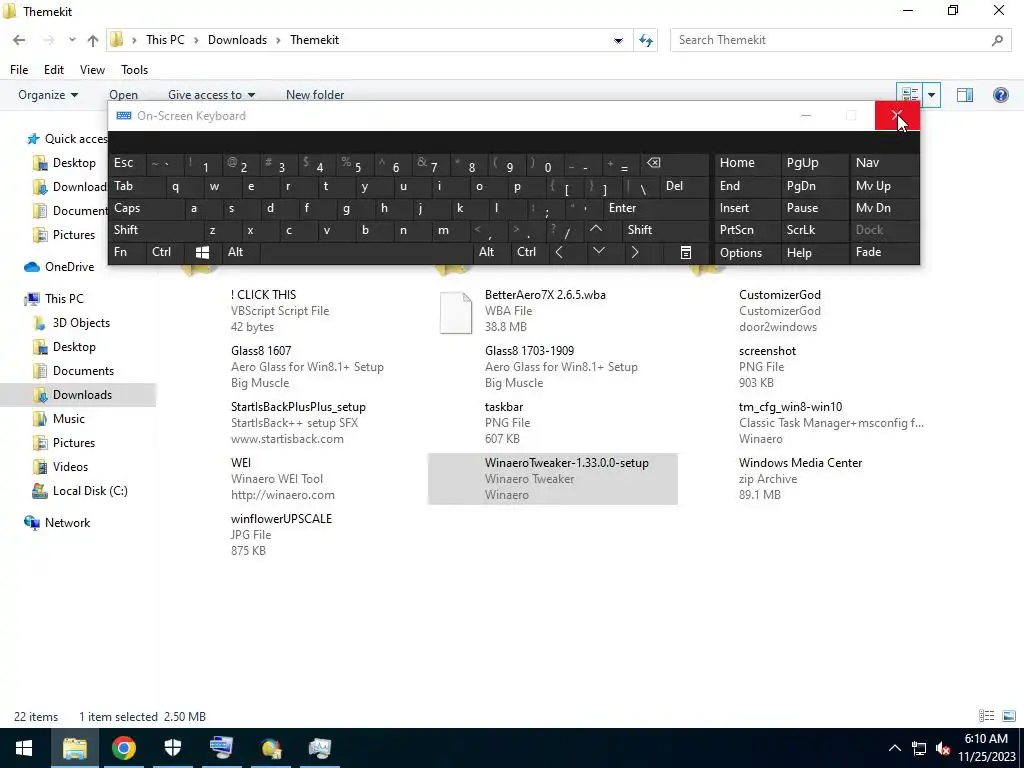Select Music folder in sidebar
This screenshot has width=1024, height=768.
pyautogui.click(x=69, y=419)
